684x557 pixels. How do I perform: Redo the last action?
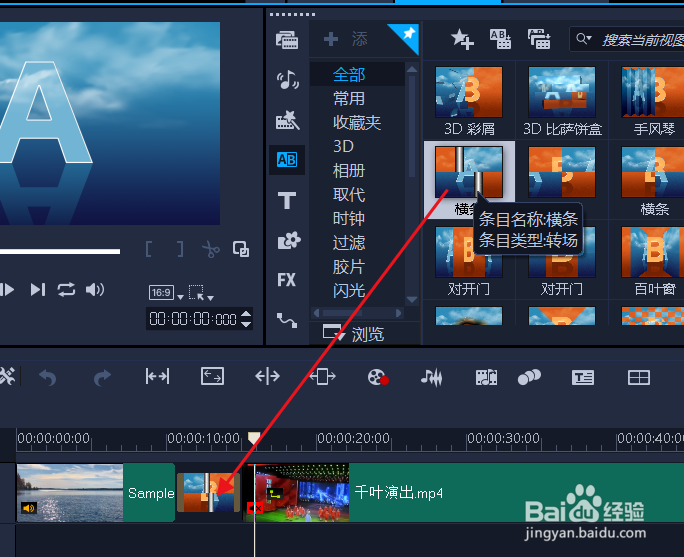tap(102, 377)
